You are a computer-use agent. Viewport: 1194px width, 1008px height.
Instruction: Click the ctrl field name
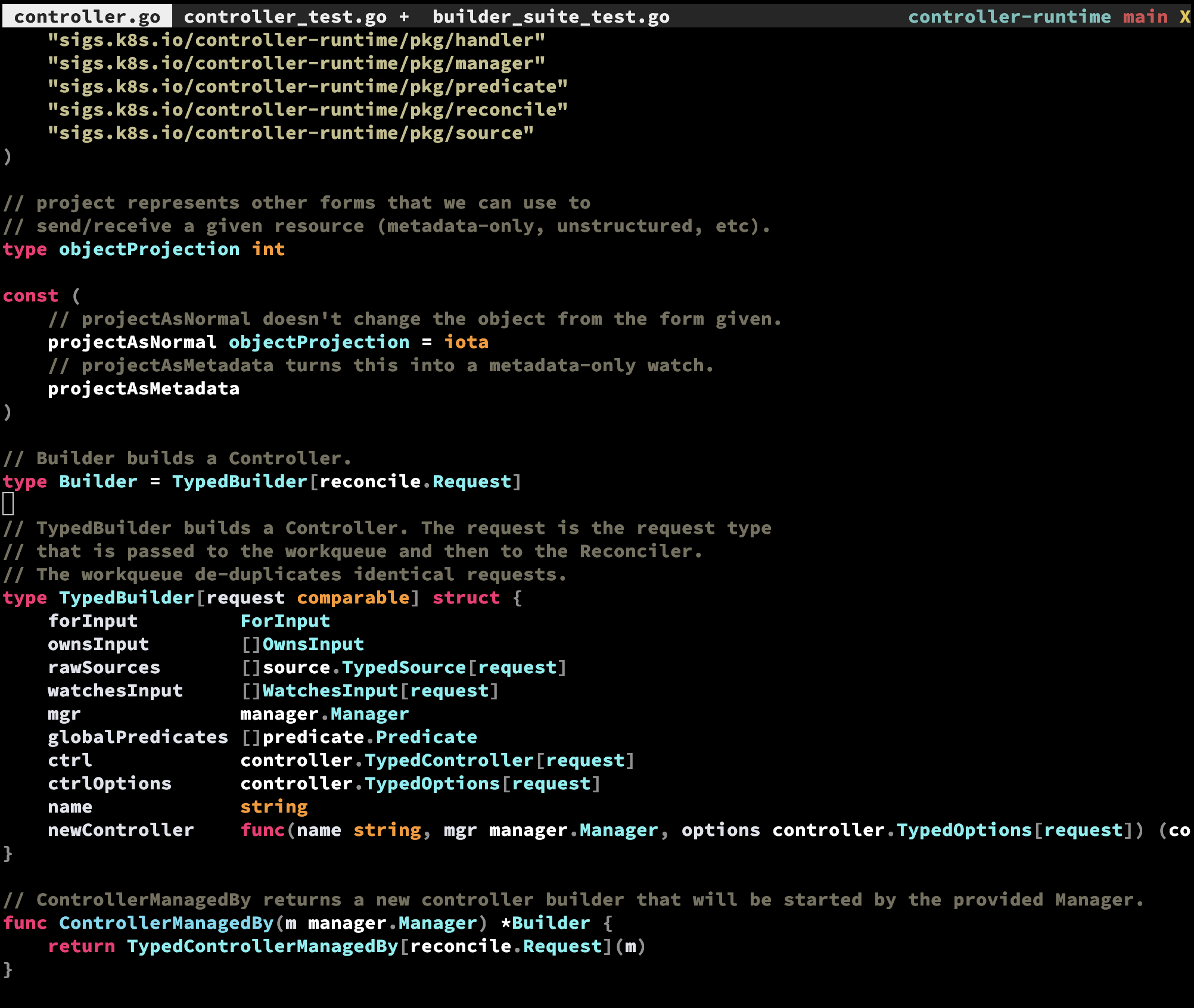click(x=70, y=760)
